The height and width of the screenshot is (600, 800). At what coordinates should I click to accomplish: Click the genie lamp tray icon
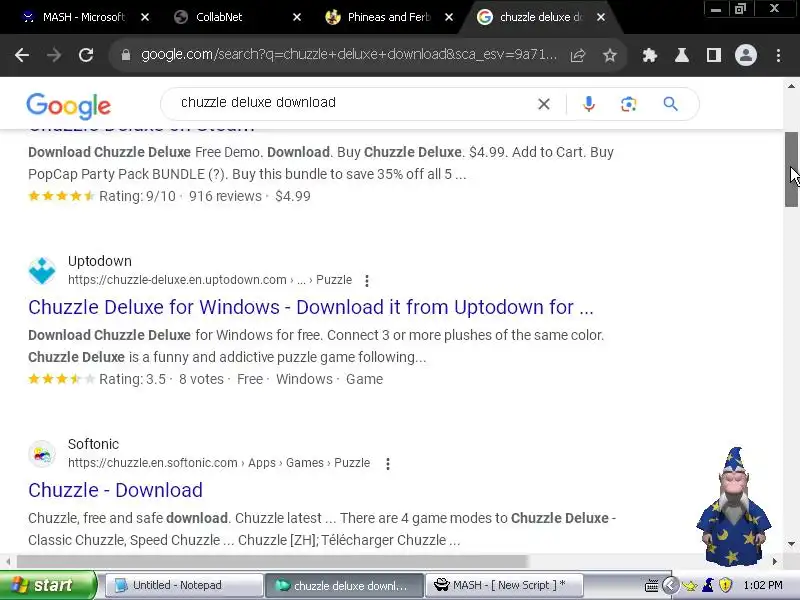coord(690,585)
